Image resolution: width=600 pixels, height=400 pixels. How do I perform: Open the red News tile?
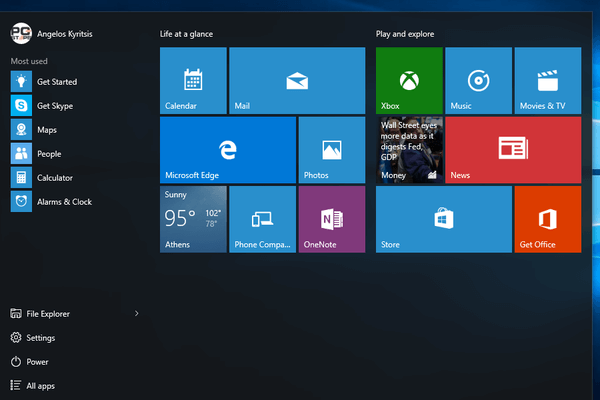coord(513,150)
